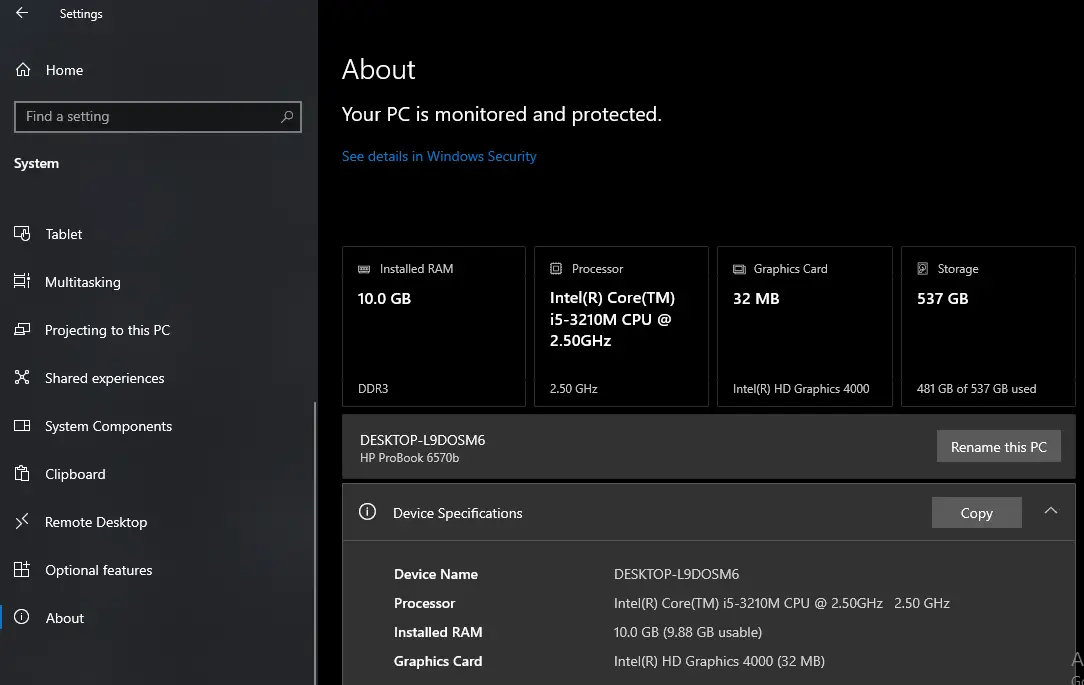Click the Device Specifications info icon
This screenshot has height=685, width=1084.
[367, 512]
